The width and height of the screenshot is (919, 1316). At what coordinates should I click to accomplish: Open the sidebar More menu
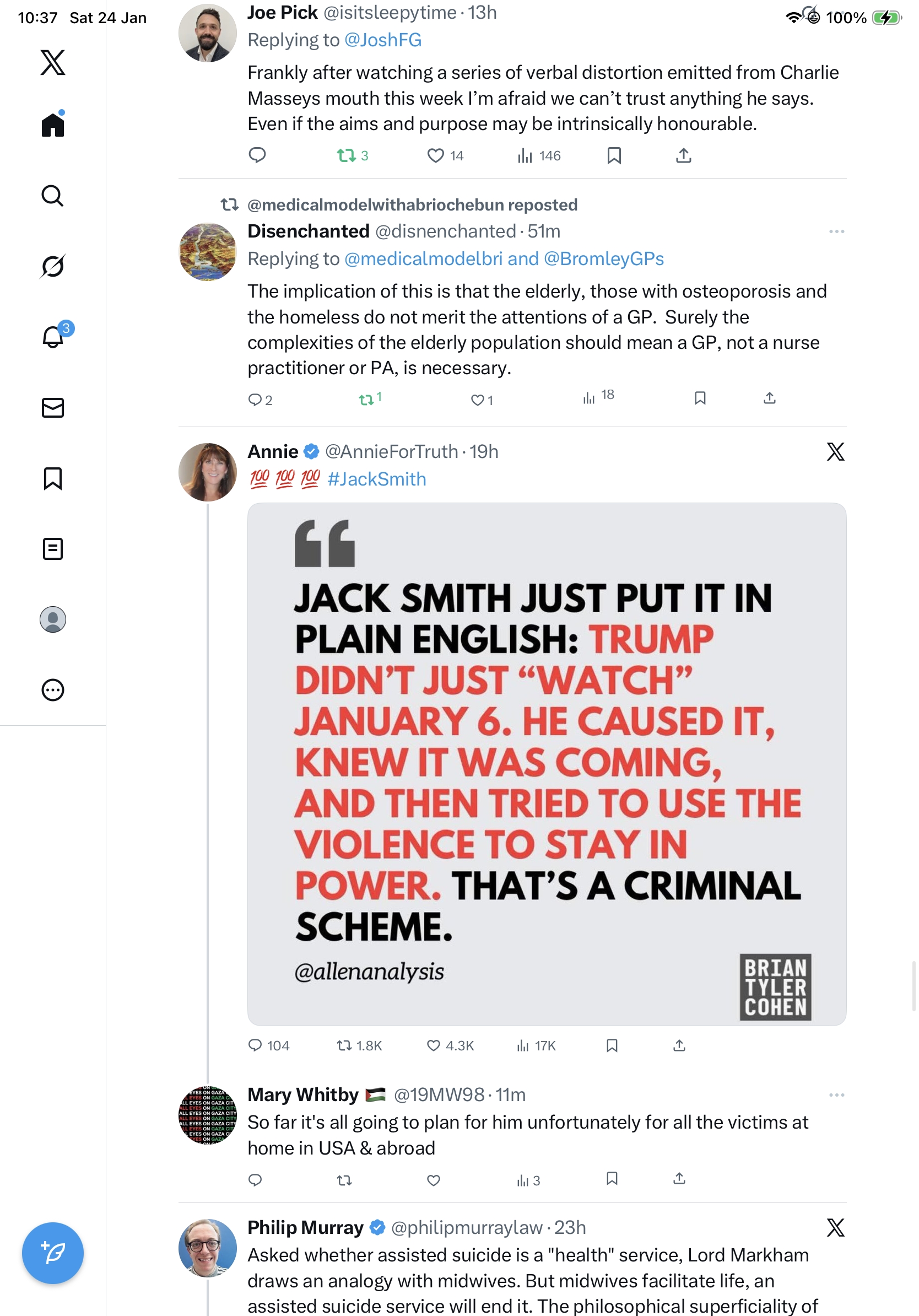pos(53,689)
